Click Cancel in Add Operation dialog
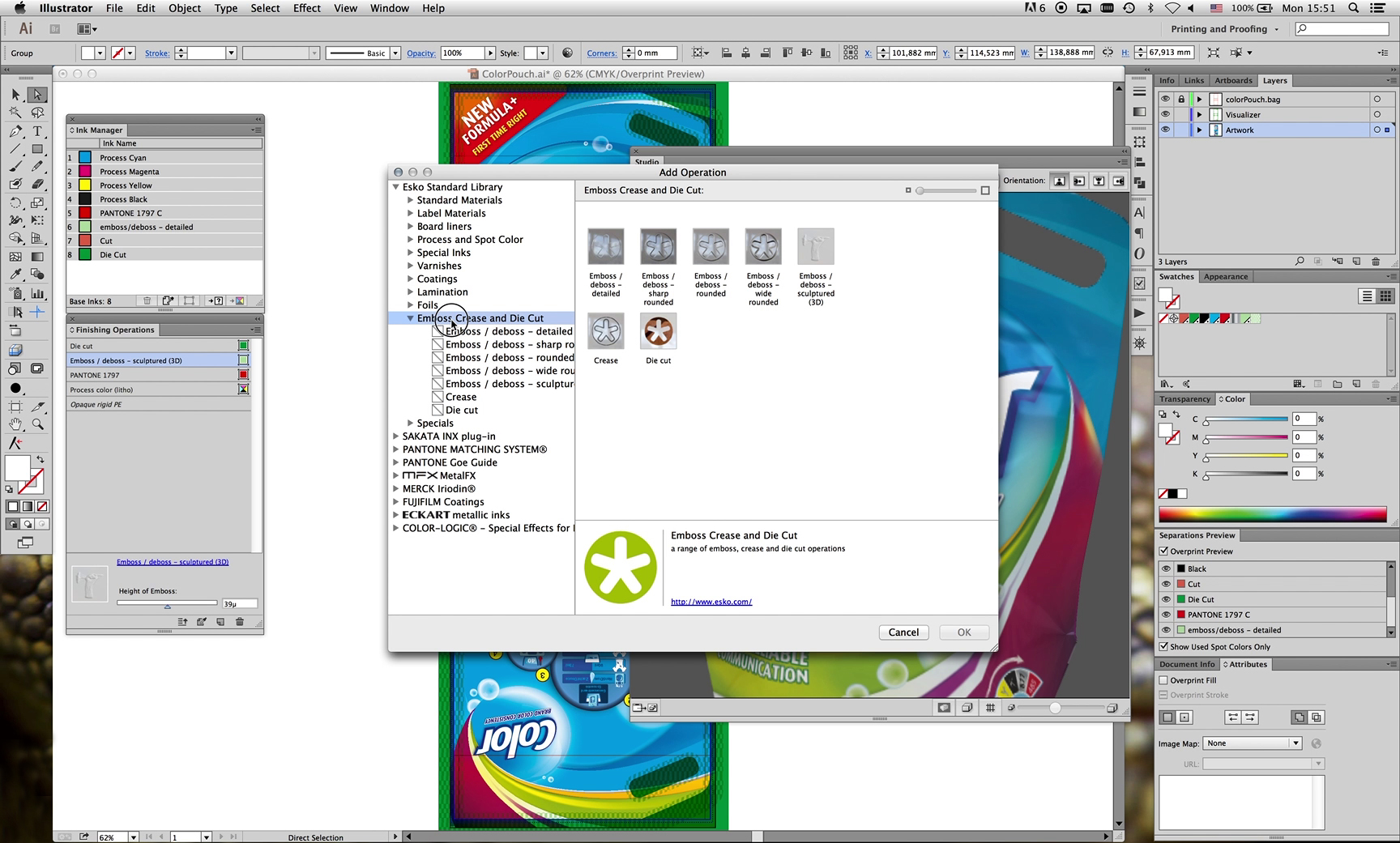 point(903,632)
